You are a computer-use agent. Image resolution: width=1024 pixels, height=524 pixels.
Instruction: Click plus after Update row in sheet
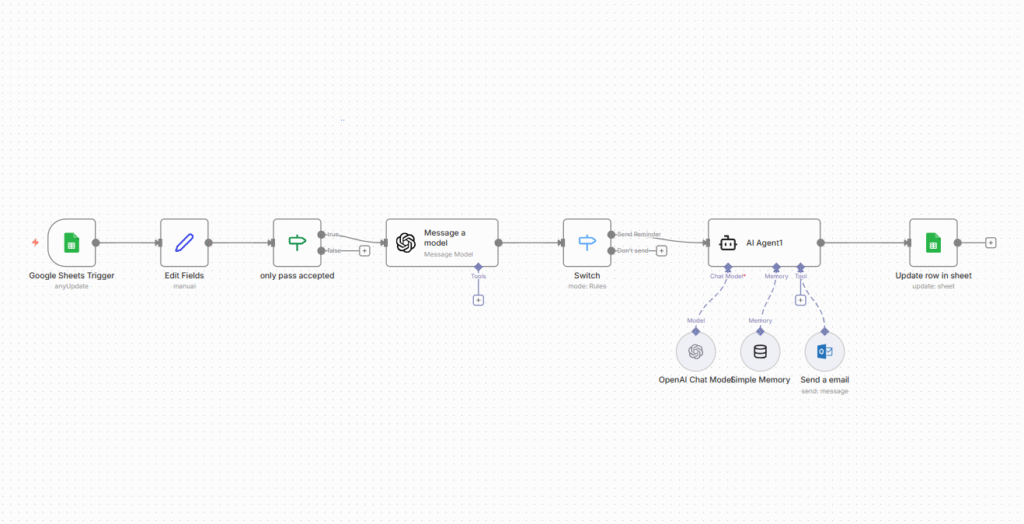pyautogui.click(x=990, y=243)
